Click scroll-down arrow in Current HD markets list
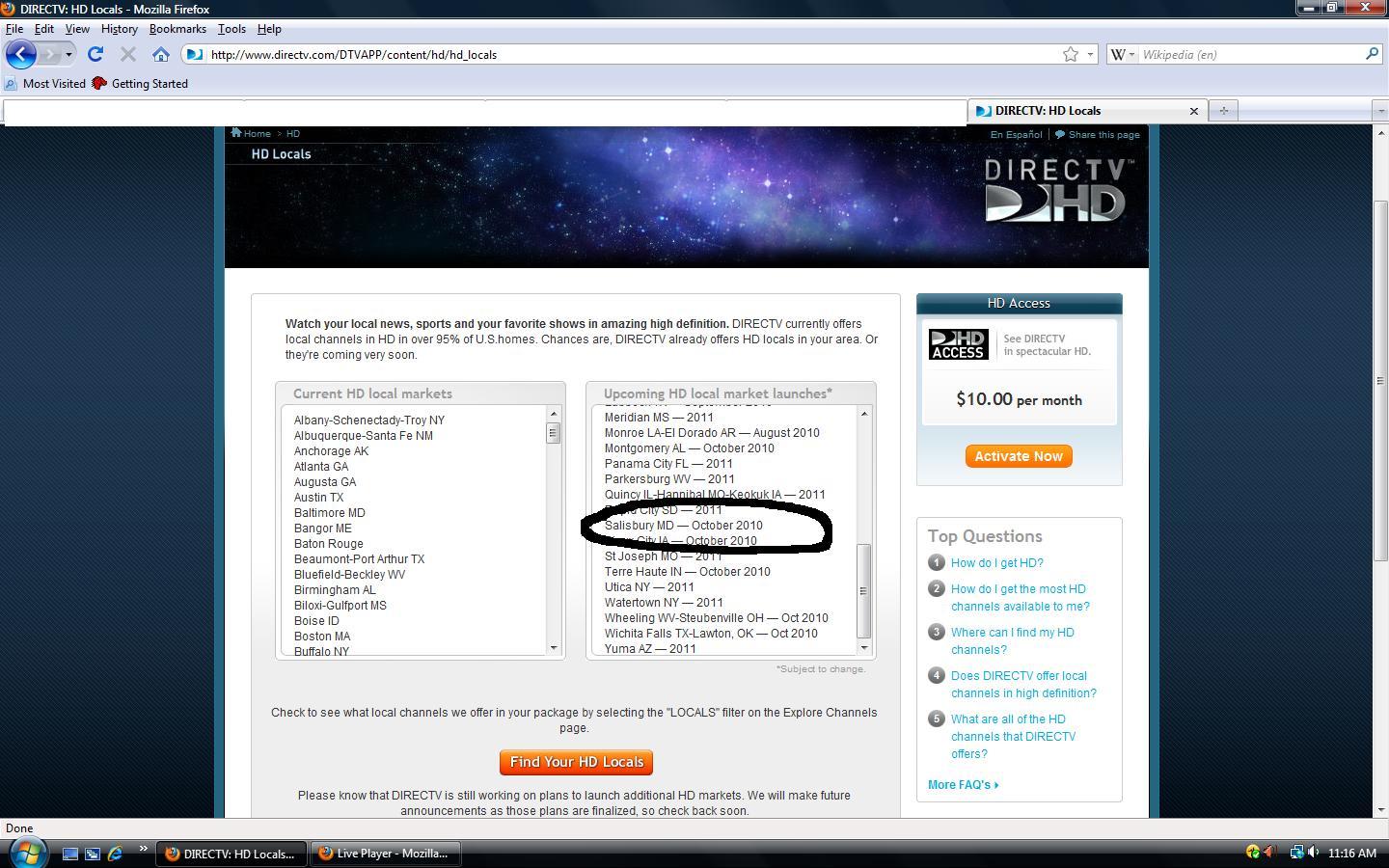The height and width of the screenshot is (868, 1389). pos(554,647)
